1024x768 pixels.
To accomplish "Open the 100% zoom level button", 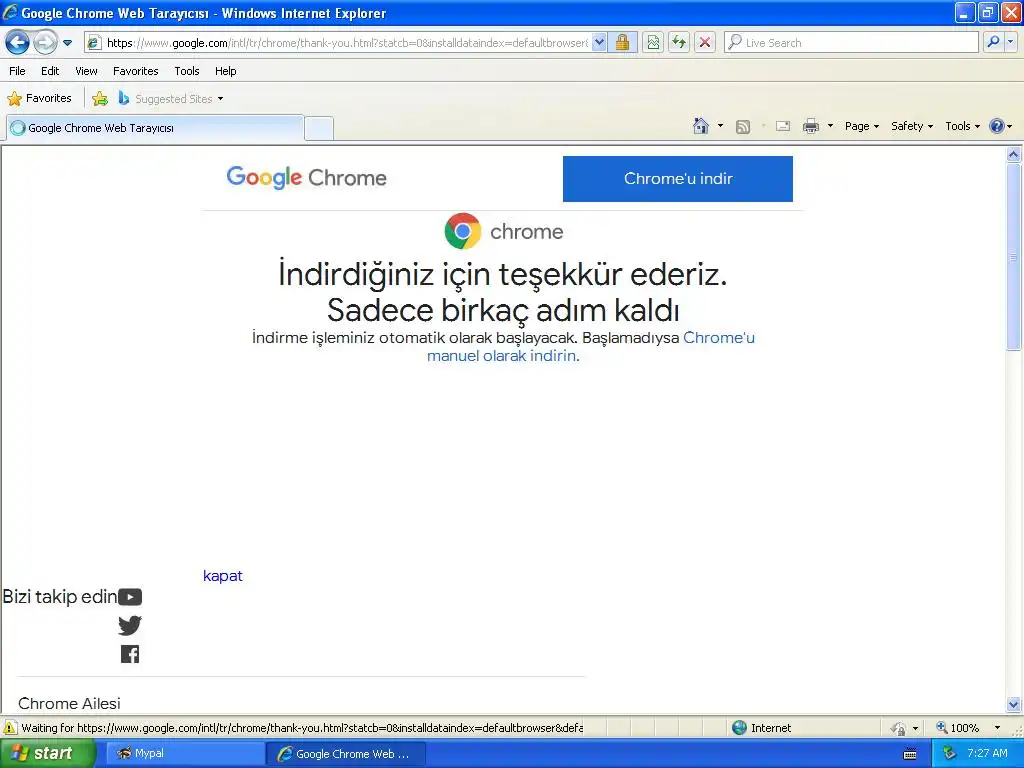I will pyautogui.click(x=958, y=728).
